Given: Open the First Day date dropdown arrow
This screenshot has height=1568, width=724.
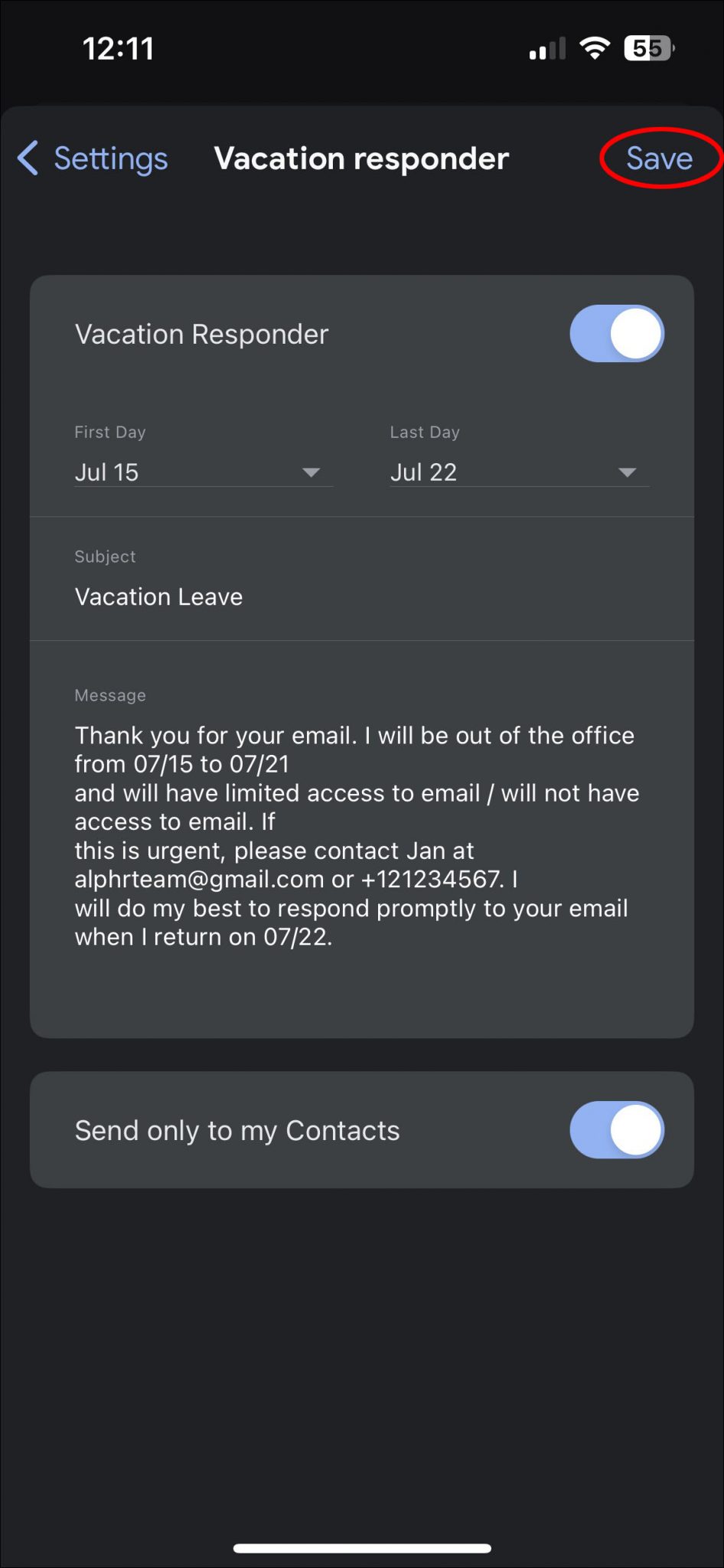Looking at the screenshot, I should tap(311, 472).
